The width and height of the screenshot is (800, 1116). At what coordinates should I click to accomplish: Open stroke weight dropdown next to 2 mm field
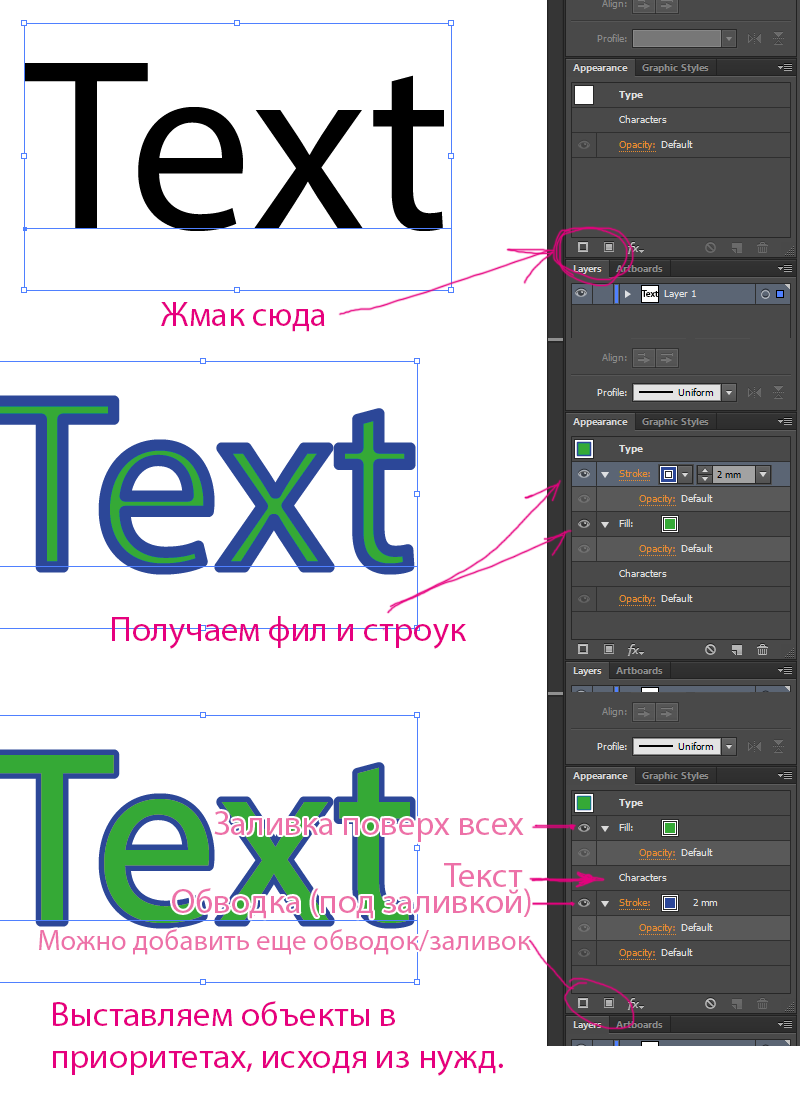[x=763, y=474]
